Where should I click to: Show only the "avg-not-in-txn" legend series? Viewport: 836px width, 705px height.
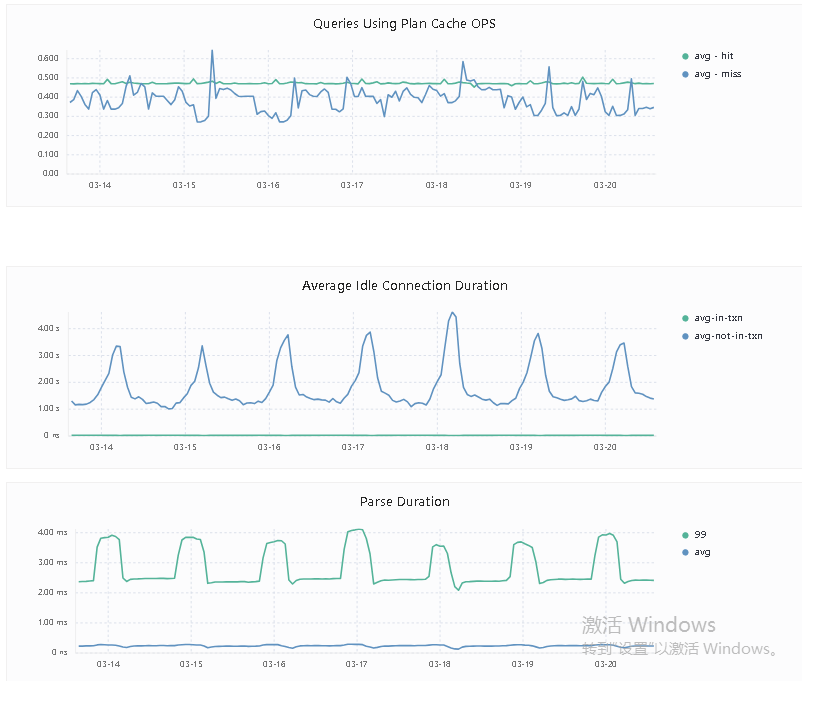pos(728,336)
